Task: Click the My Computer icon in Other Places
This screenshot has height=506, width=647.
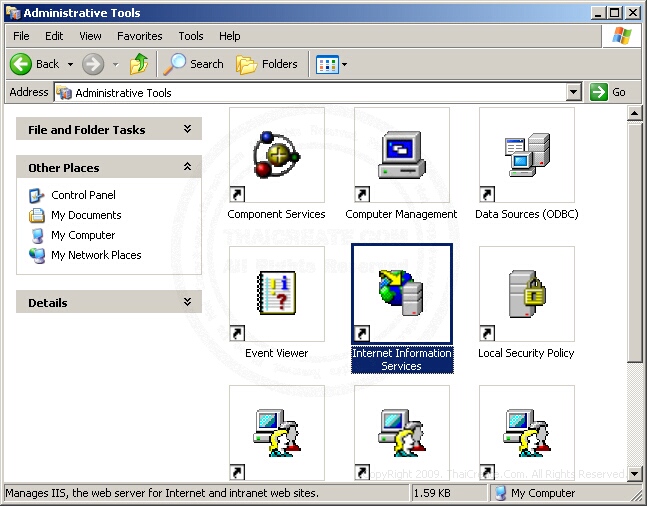Action: 37,235
